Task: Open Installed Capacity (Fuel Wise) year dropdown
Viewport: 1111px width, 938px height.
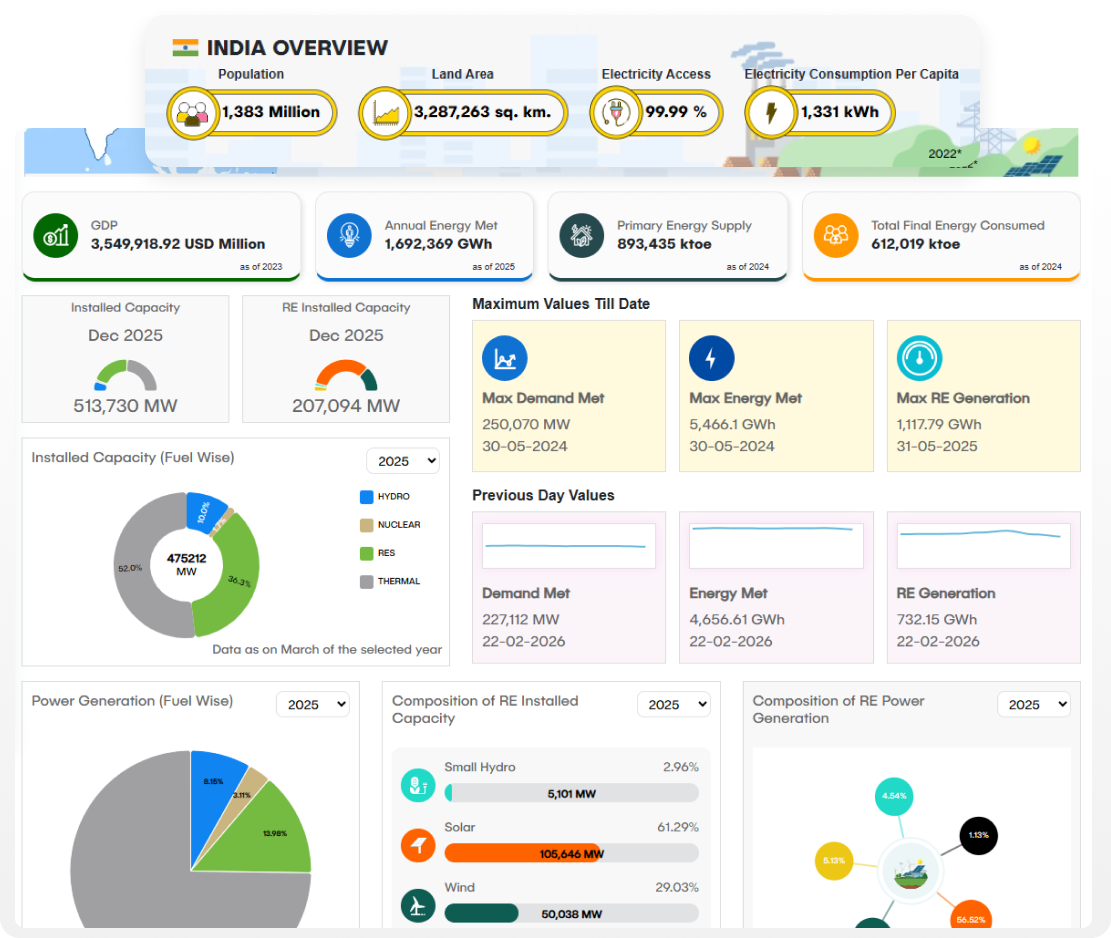Action: (x=403, y=461)
